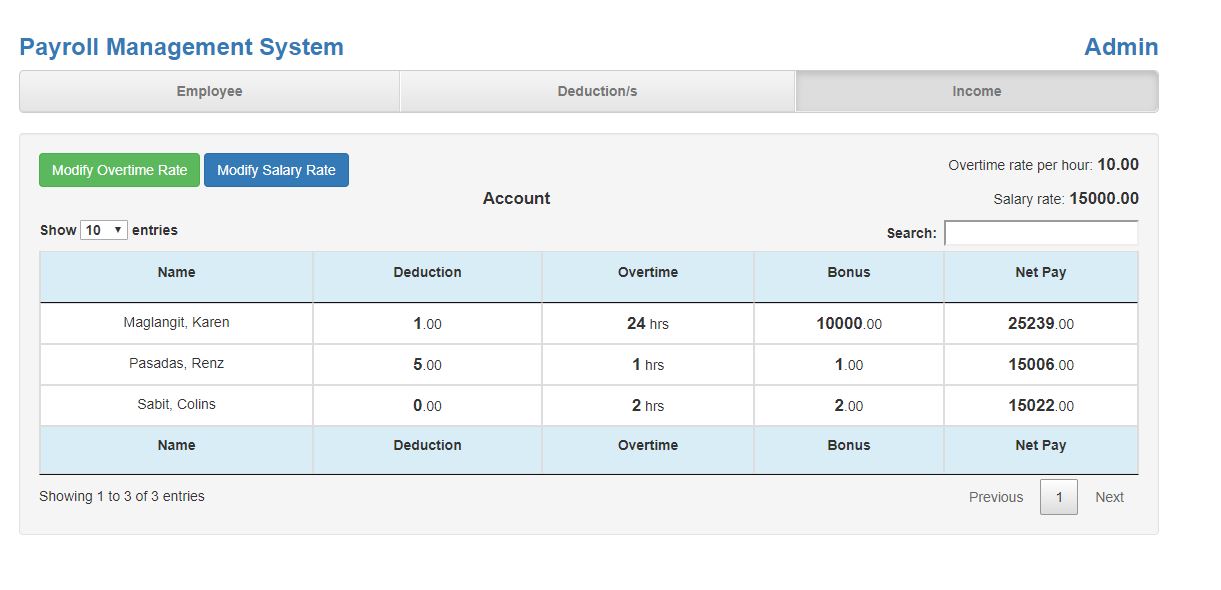Sort the table by Overtime column

pos(646,272)
